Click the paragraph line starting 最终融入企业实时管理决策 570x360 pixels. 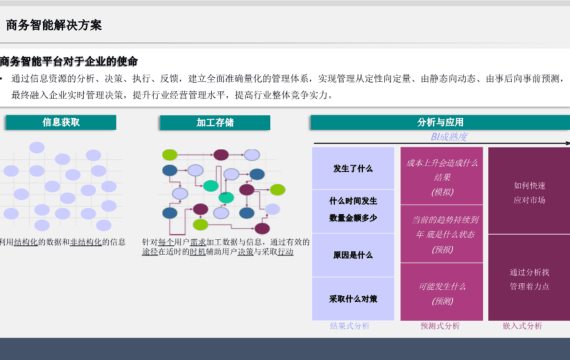(x=172, y=95)
